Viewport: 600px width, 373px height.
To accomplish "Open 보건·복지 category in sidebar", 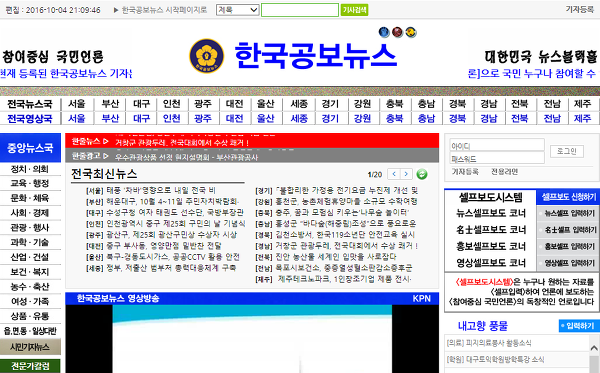I will 30,272.
